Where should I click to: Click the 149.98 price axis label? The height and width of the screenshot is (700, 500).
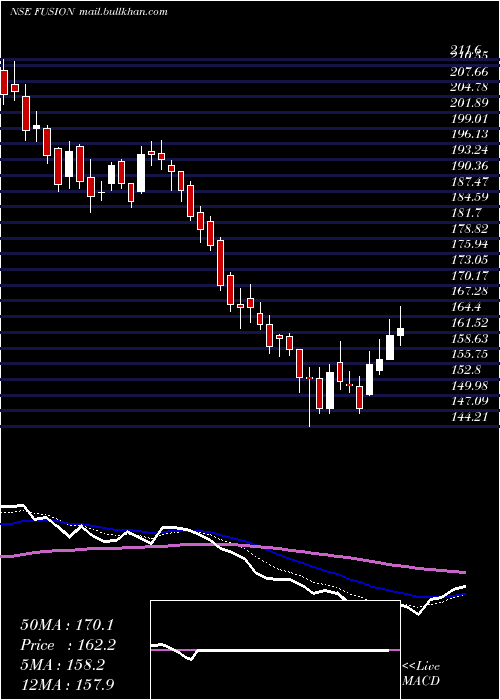click(469, 385)
